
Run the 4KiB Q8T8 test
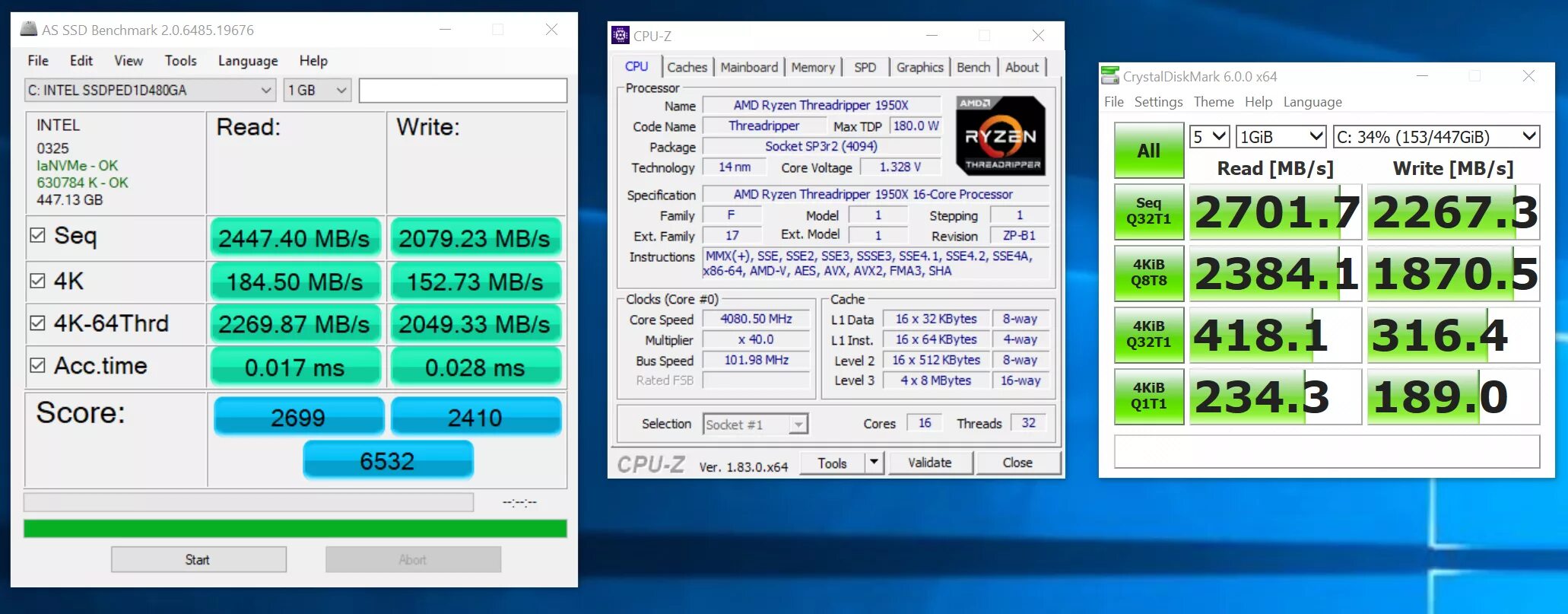click(x=1149, y=273)
